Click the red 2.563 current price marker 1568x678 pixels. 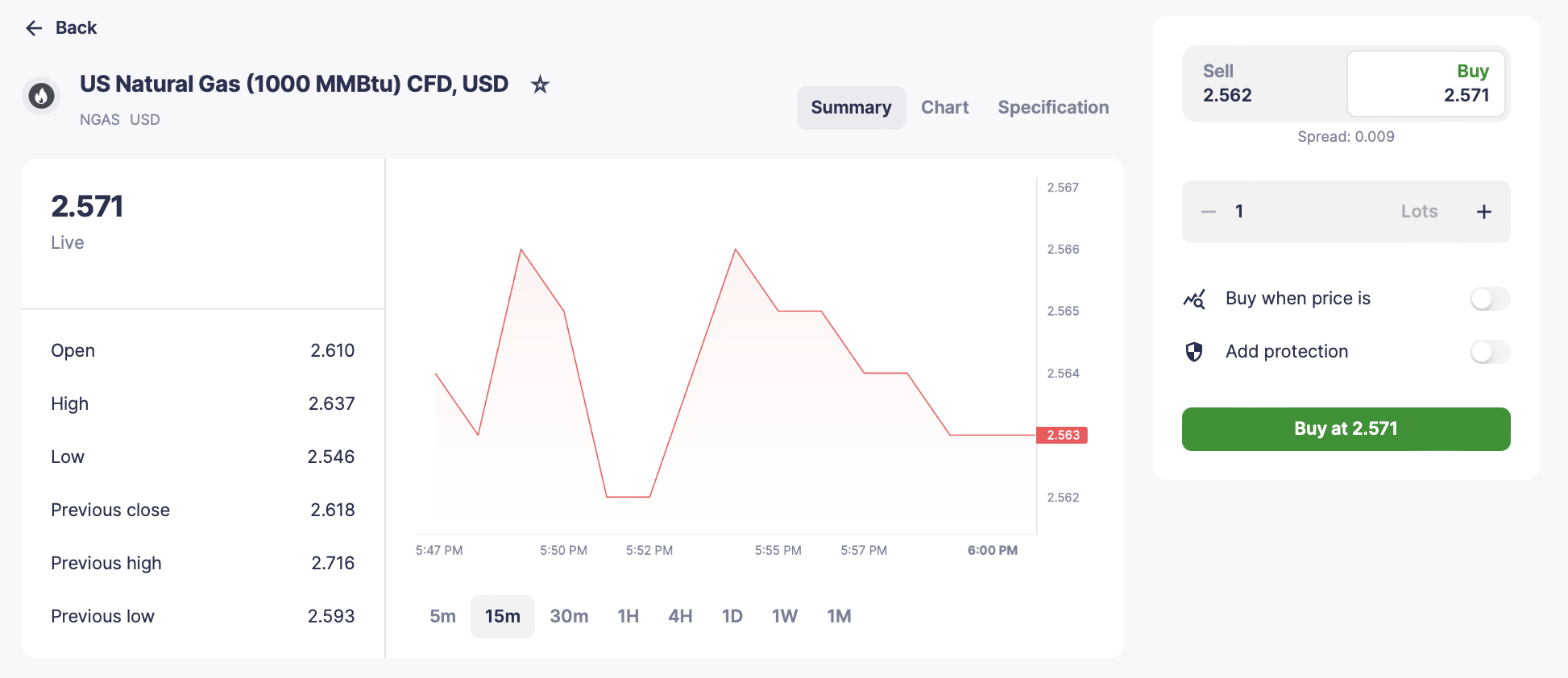pyautogui.click(x=1062, y=436)
